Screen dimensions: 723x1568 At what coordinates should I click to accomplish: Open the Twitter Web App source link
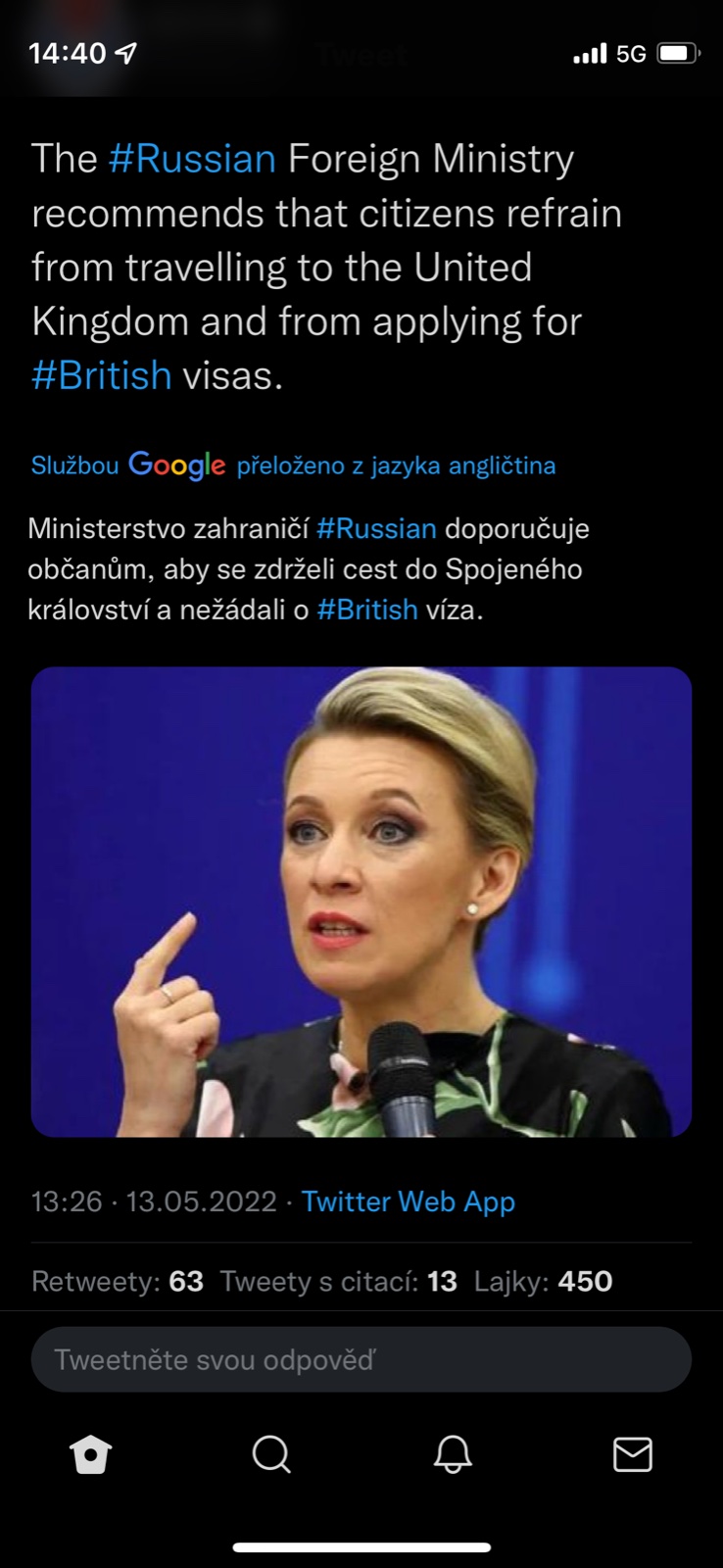click(409, 1201)
